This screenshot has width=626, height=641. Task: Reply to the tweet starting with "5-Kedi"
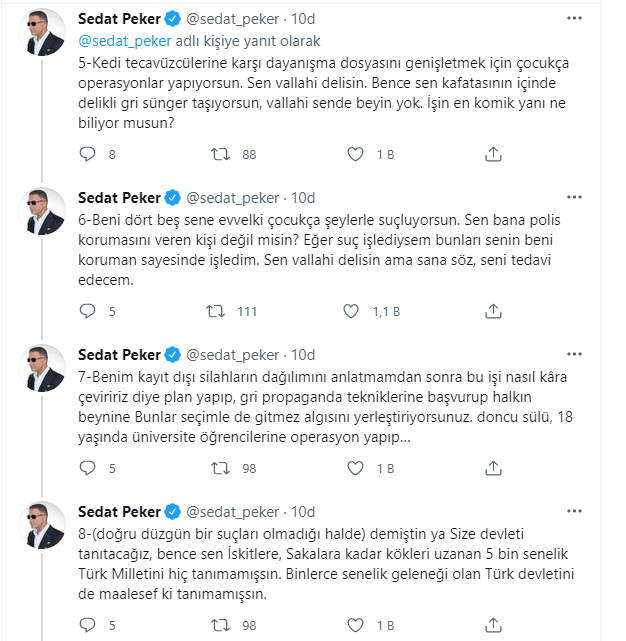[87, 155]
